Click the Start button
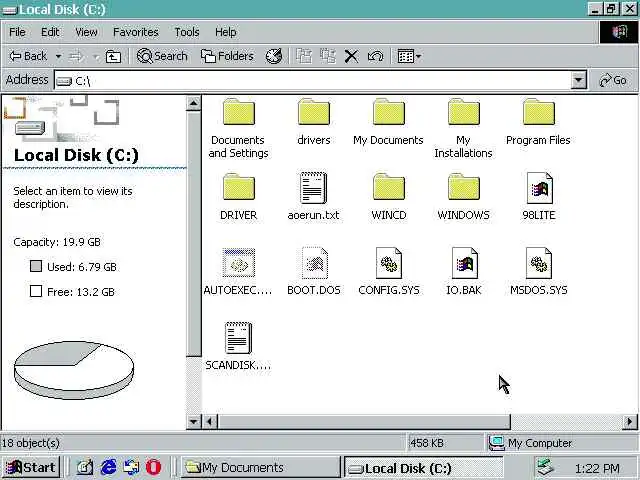The width and height of the screenshot is (640, 480). pyautogui.click(x=31, y=467)
